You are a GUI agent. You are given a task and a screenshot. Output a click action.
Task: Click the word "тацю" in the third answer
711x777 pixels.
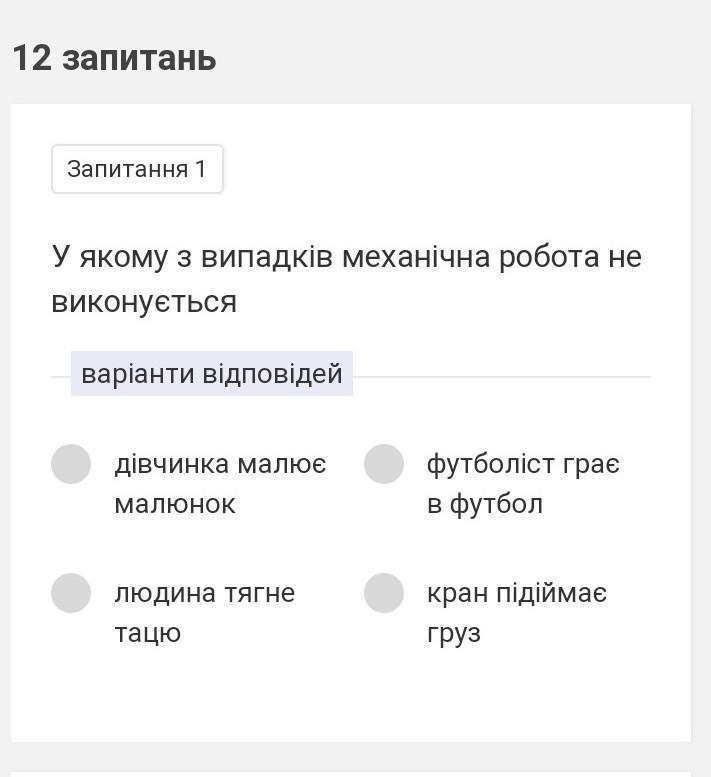coord(147,633)
